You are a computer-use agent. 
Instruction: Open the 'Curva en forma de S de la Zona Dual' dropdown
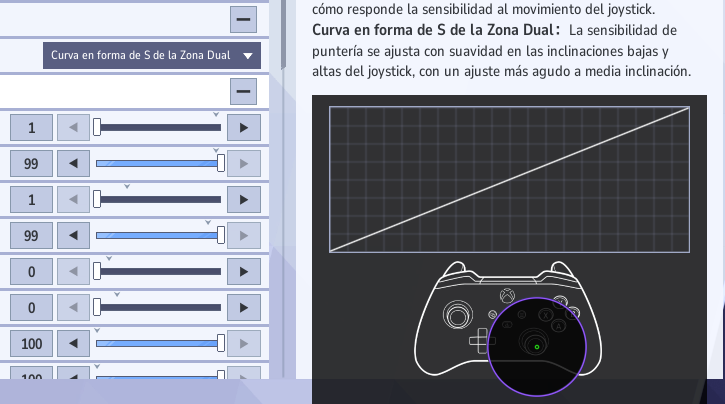coord(152,55)
